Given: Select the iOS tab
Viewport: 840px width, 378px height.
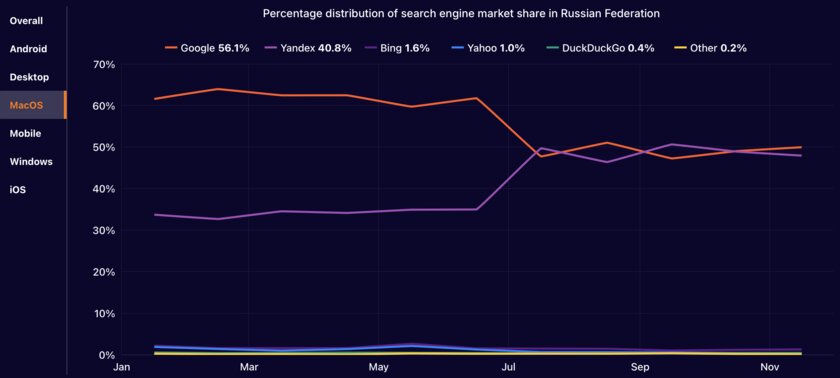Looking at the screenshot, I should [18, 190].
